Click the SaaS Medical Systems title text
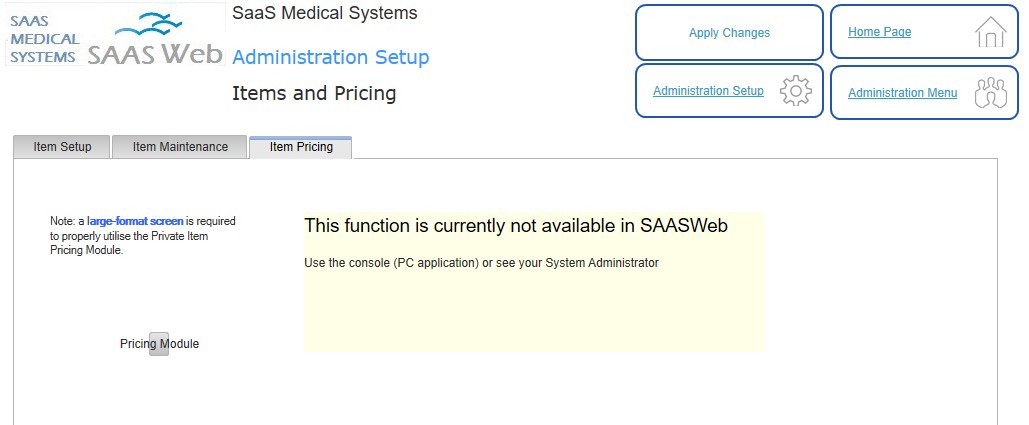Image resolution: width=1029 pixels, height=425 pixels. (x=325, y=12)
